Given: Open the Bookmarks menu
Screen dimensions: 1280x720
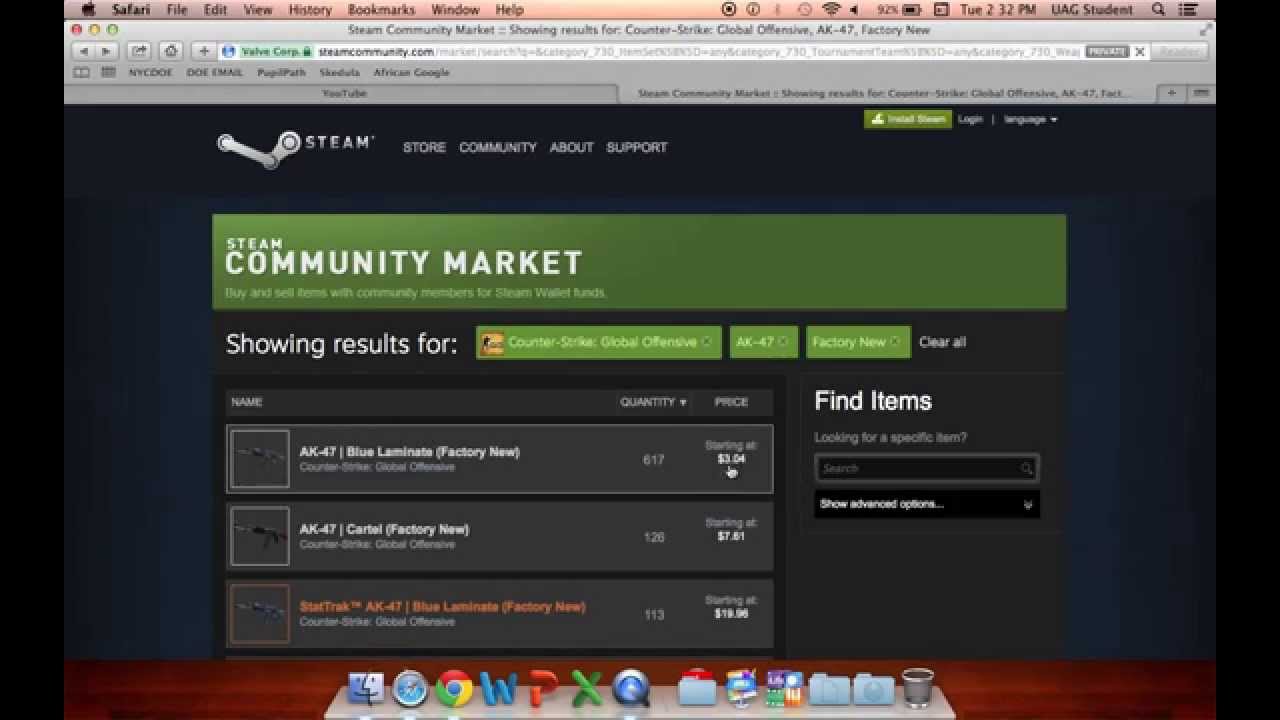Looking at the screenshot, I should [x=381, y=9].
